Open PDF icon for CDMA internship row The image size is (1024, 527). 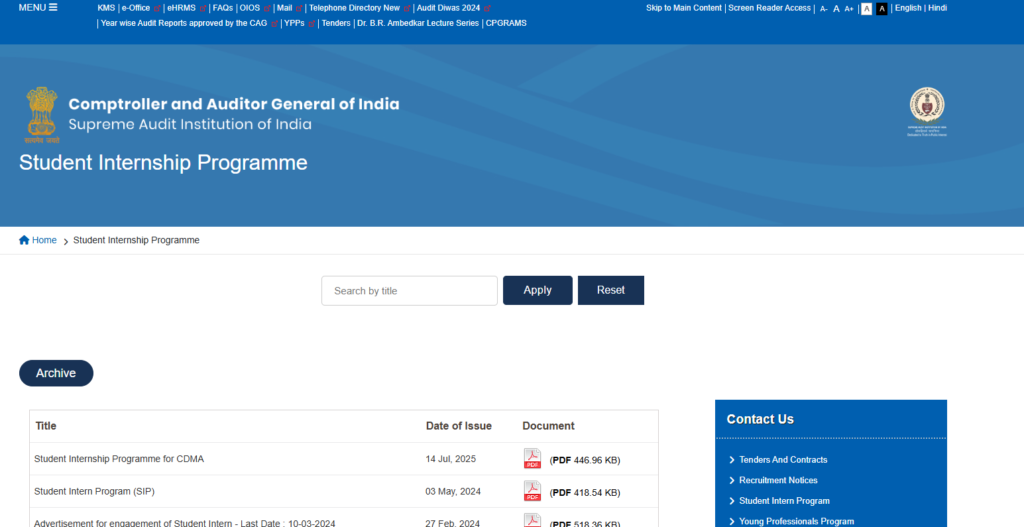[x=532, y=459]
